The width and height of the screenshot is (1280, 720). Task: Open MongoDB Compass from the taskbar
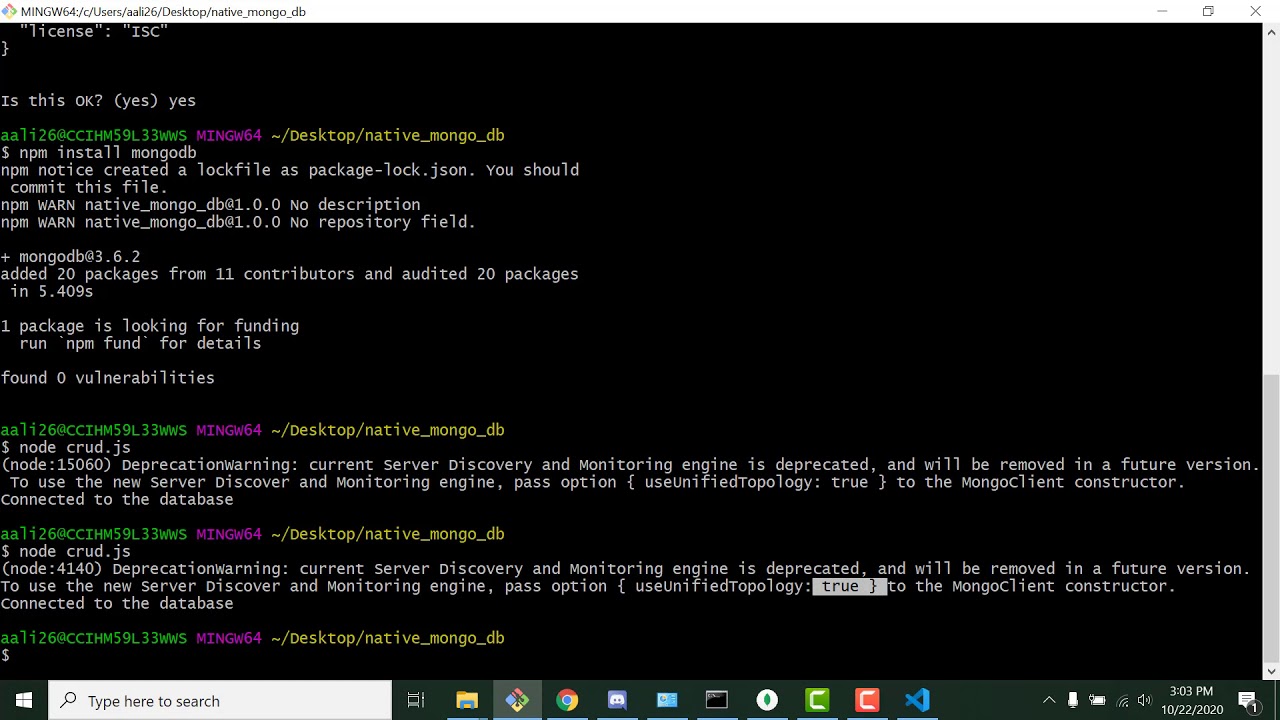tap(767, 700)
